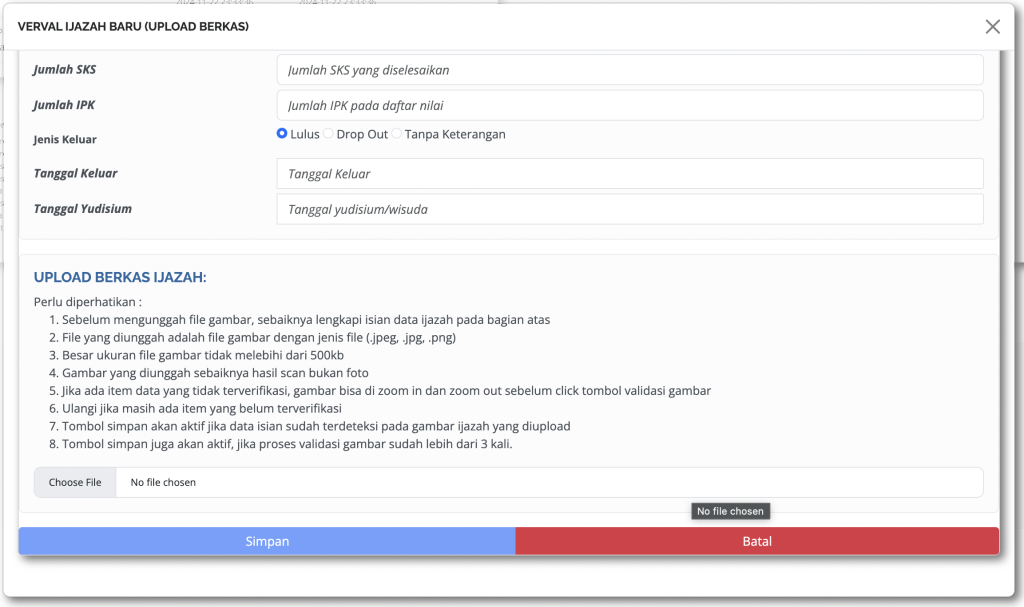This screenshot has width=1024, height=607.
Task: Click the Tanggal Yudisium field label
Action: pos(83,208)
